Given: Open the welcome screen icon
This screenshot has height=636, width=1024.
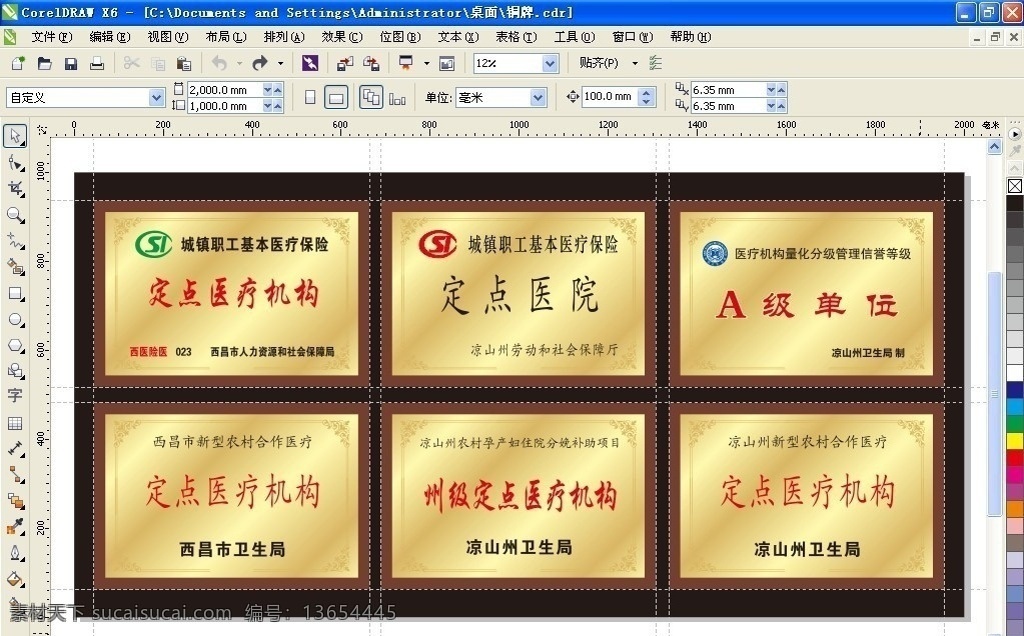Looking at the screenshot, I should [x=447, y=63].
